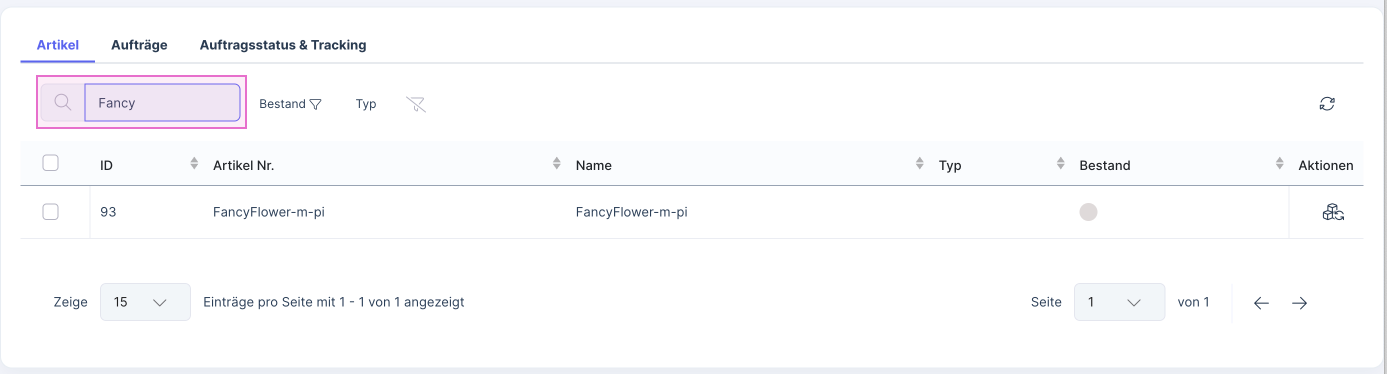Sort by Bestand column arrows
The image size is (1387, 374).
click(x=1279, y=164)
